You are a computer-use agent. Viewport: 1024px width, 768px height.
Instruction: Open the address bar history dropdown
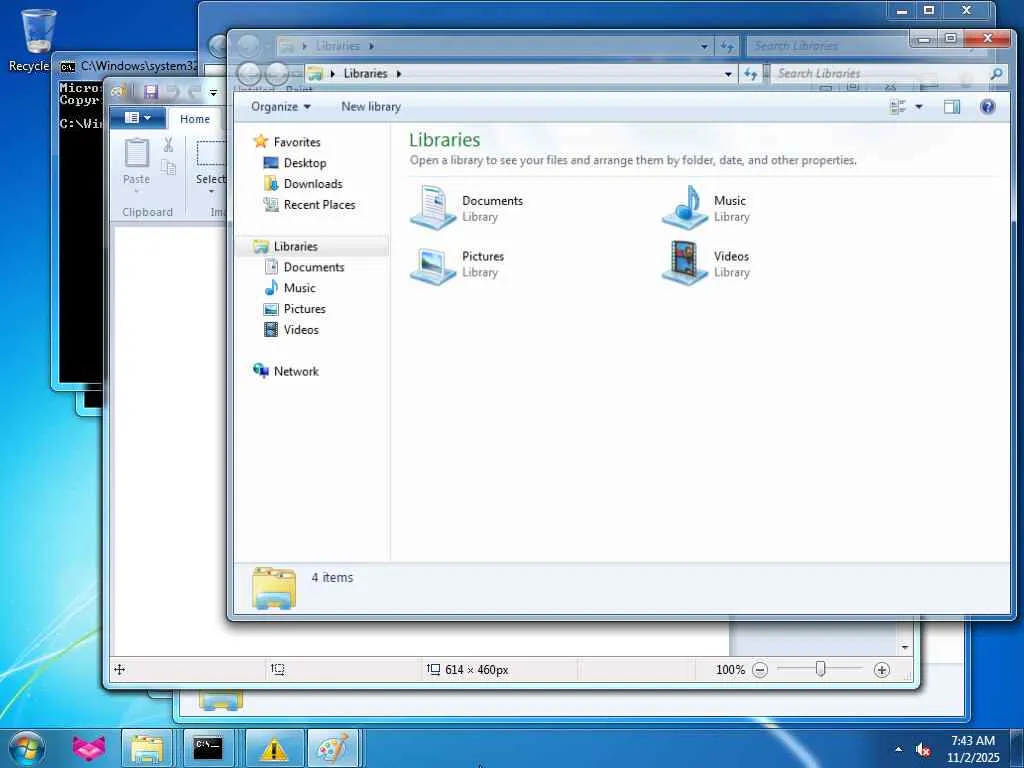[x=728, y=74]
